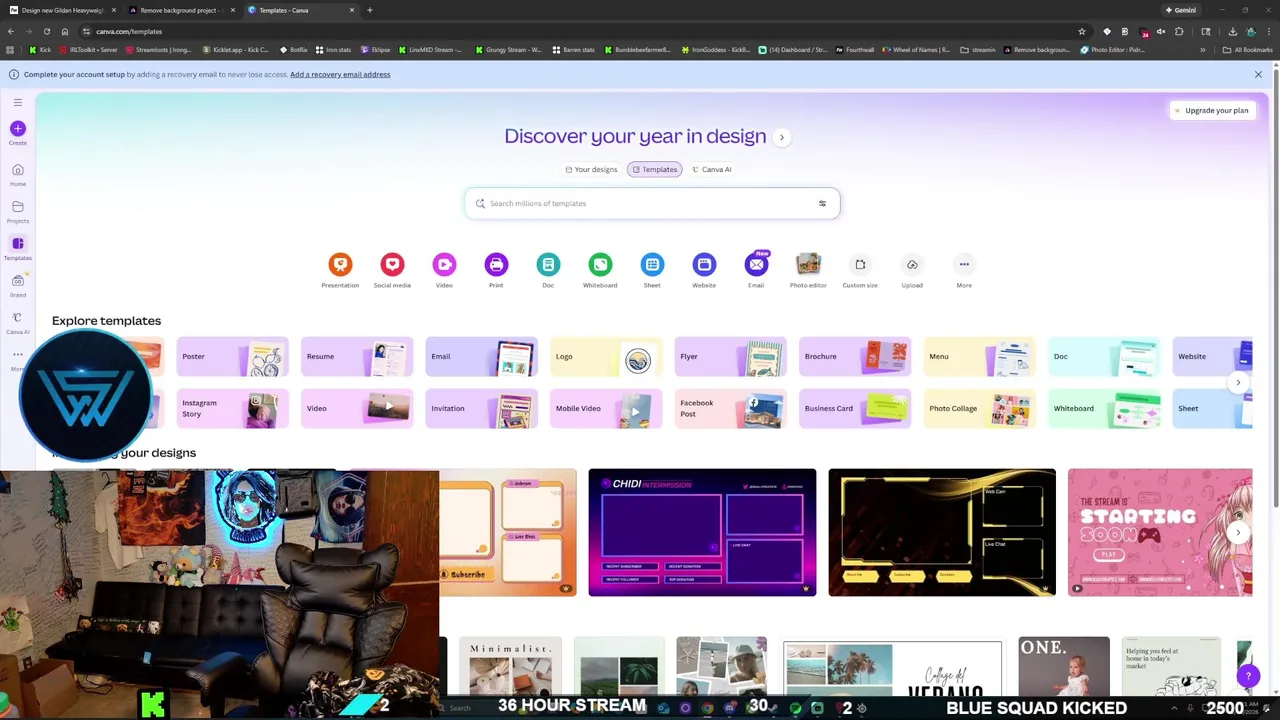1280x720 pixels.
Task: Open the Menu template category
Action: point(979,356)
